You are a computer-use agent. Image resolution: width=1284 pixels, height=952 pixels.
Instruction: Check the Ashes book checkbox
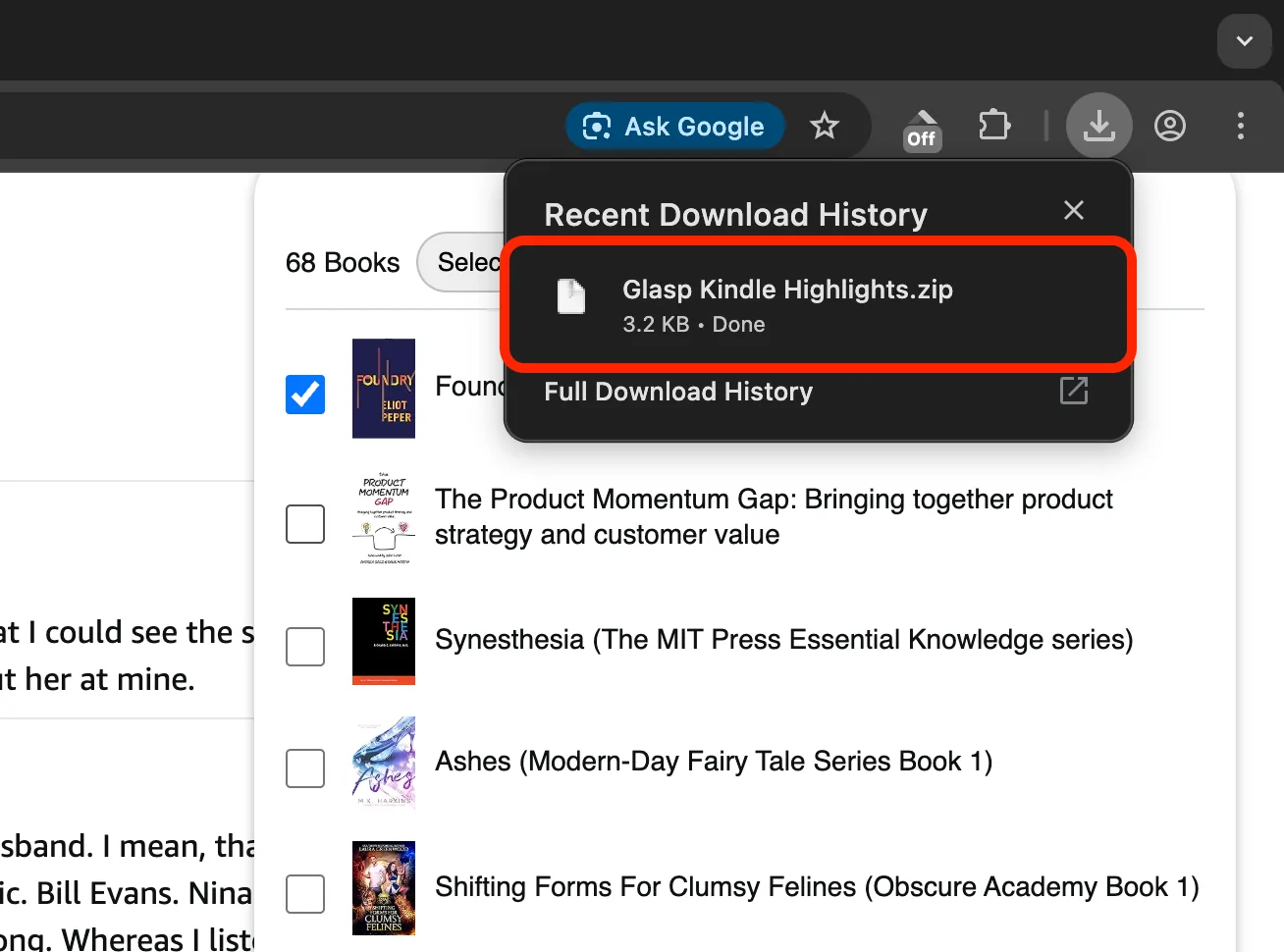(305, 768)
